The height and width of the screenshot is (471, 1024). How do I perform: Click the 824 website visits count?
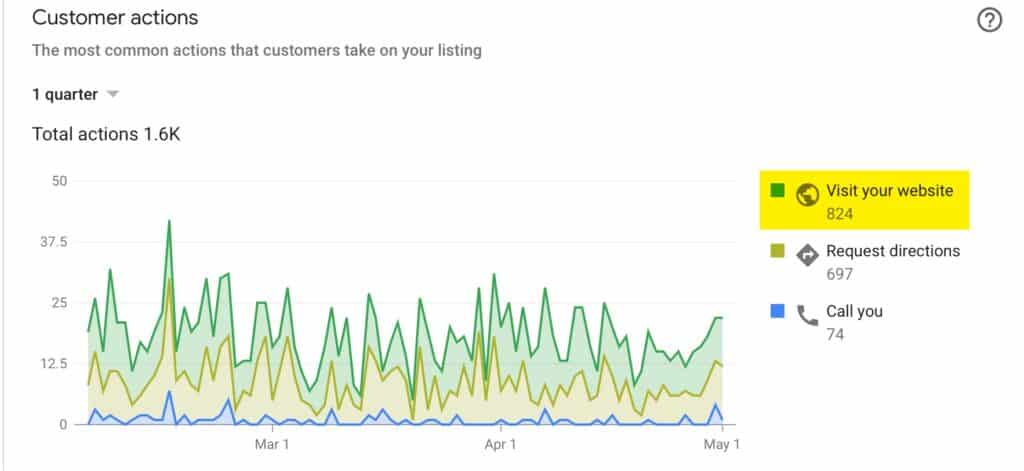coord(839,213)
